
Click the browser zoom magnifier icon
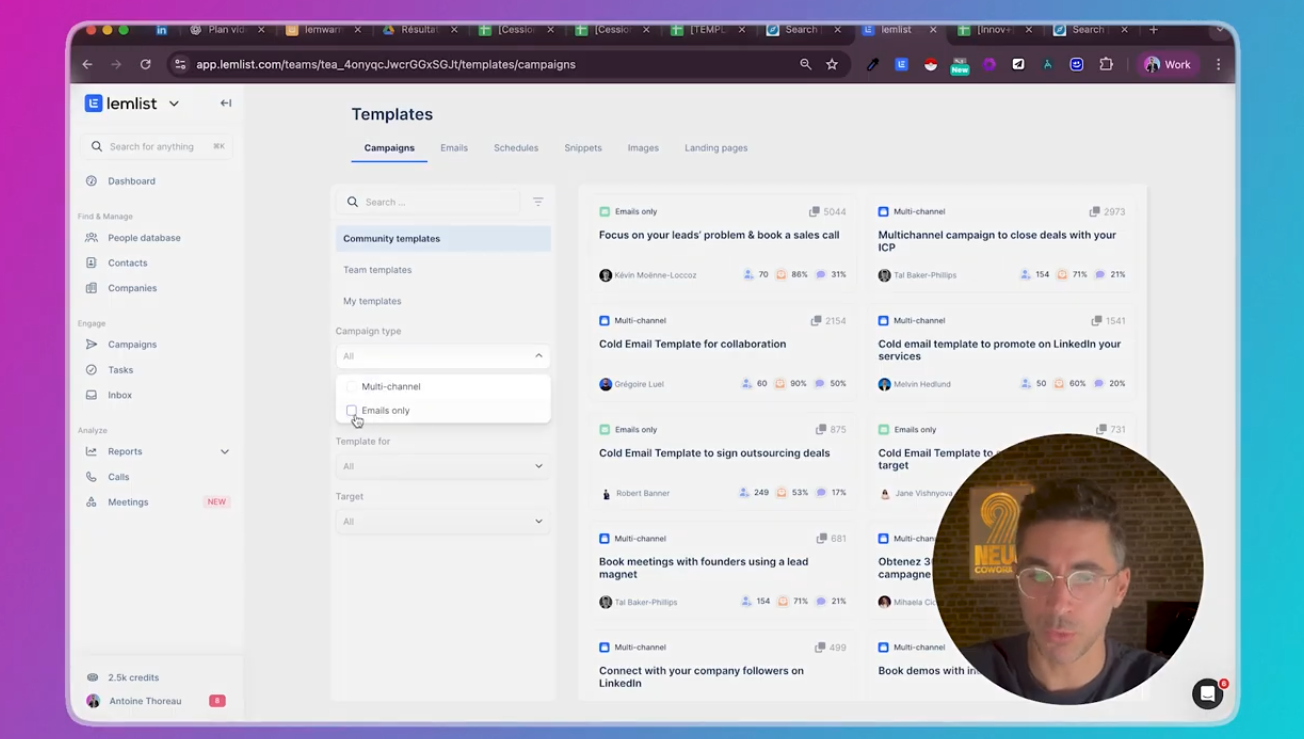coord(805,64)
